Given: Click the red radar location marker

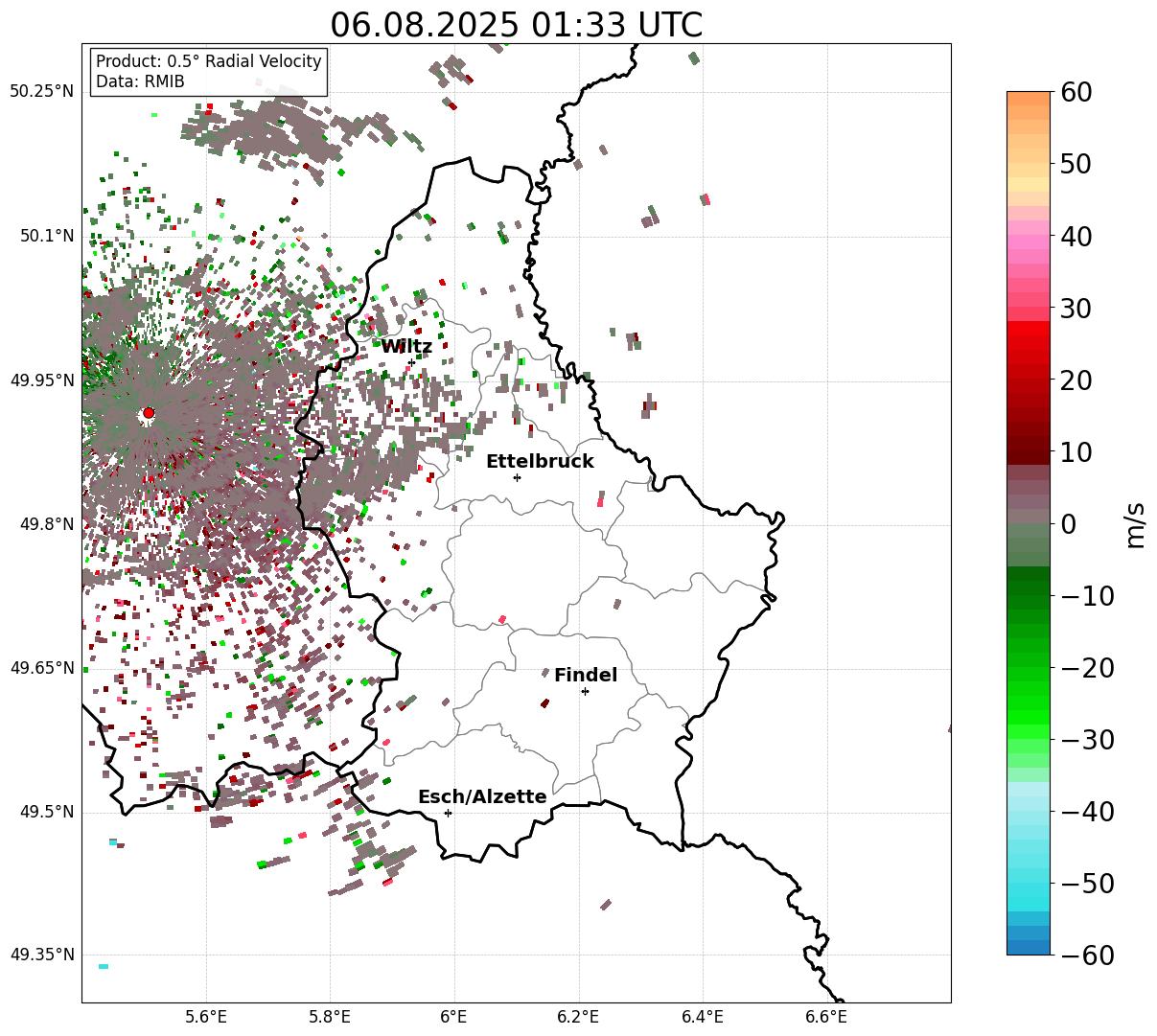Looking at the screenshot, I should (148, 413).
